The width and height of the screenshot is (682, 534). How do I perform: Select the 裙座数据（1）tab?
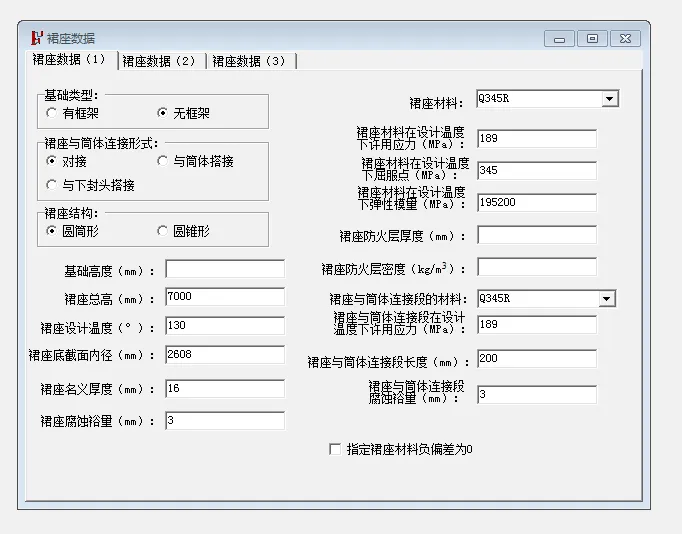(x=69, y=60)
